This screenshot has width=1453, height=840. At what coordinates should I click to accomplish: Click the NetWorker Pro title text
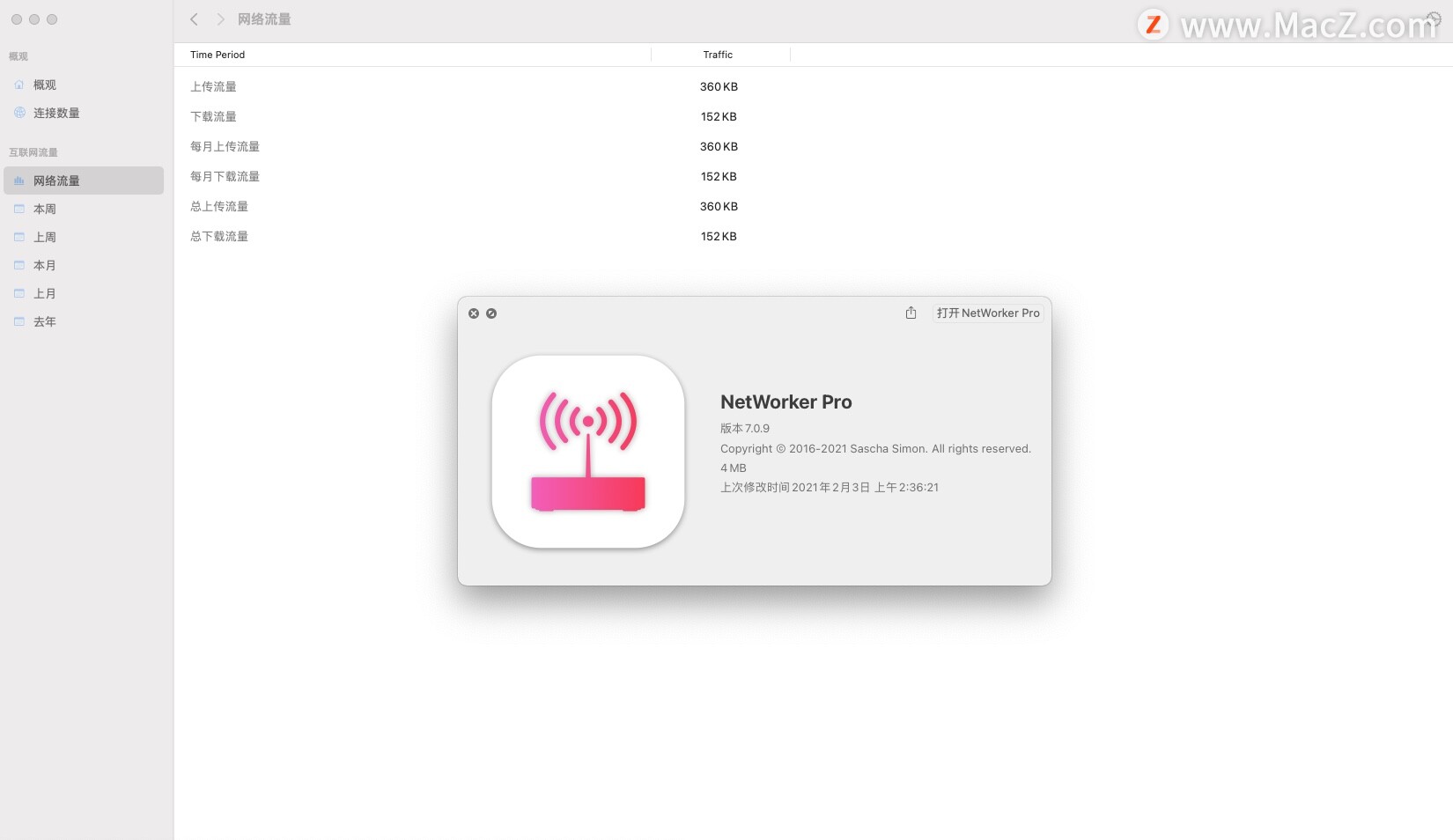point(786,402)
